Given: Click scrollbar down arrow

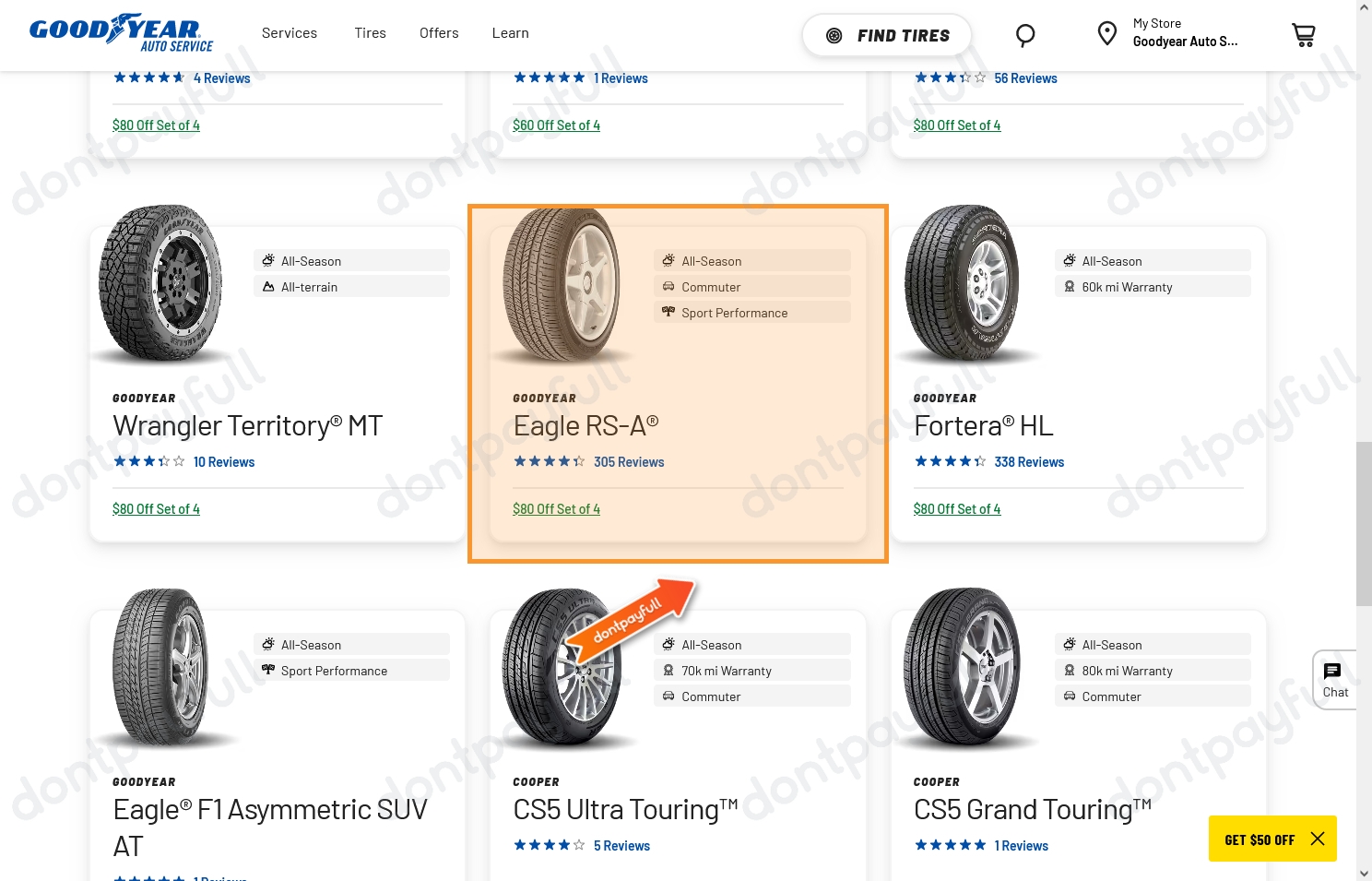Looking at the screenshot, I should click(x=1364, y=873).
